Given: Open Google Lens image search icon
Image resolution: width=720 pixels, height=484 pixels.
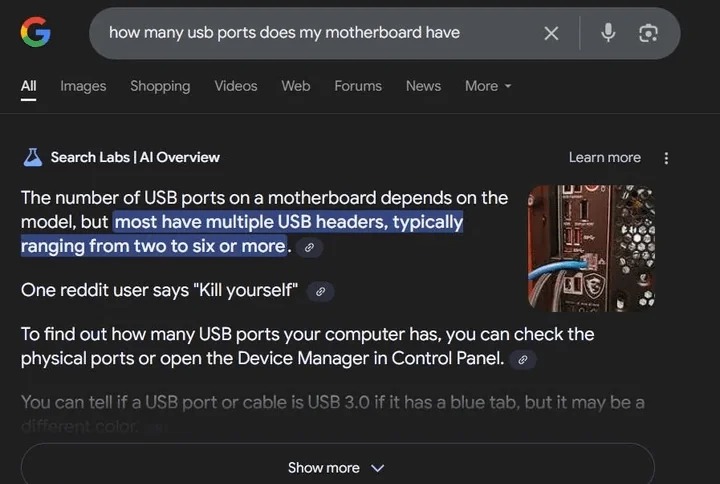Looking at the screenshot, I should click(648, 33).
